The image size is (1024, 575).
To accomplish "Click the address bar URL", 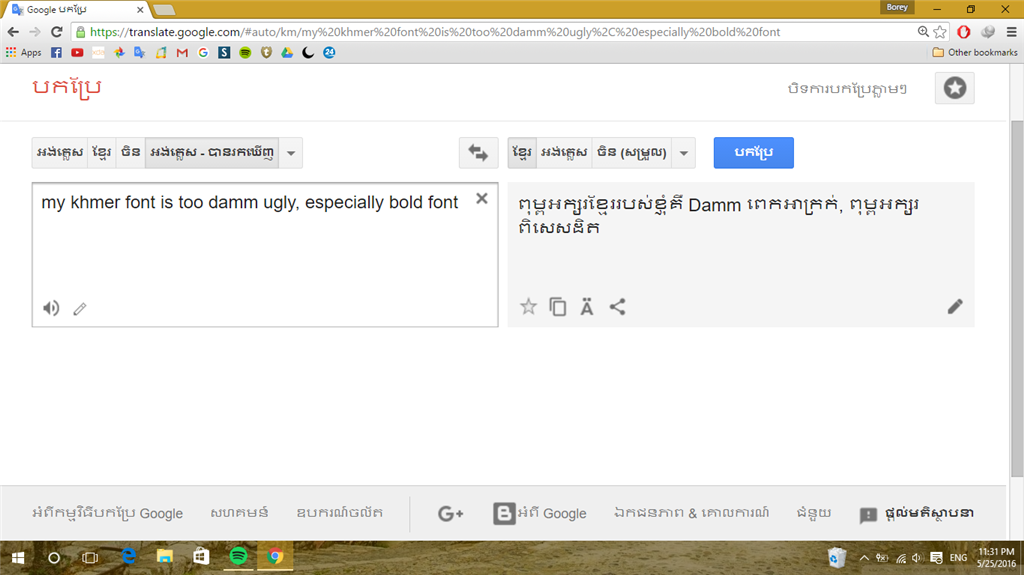I will [x=435, y=32].
